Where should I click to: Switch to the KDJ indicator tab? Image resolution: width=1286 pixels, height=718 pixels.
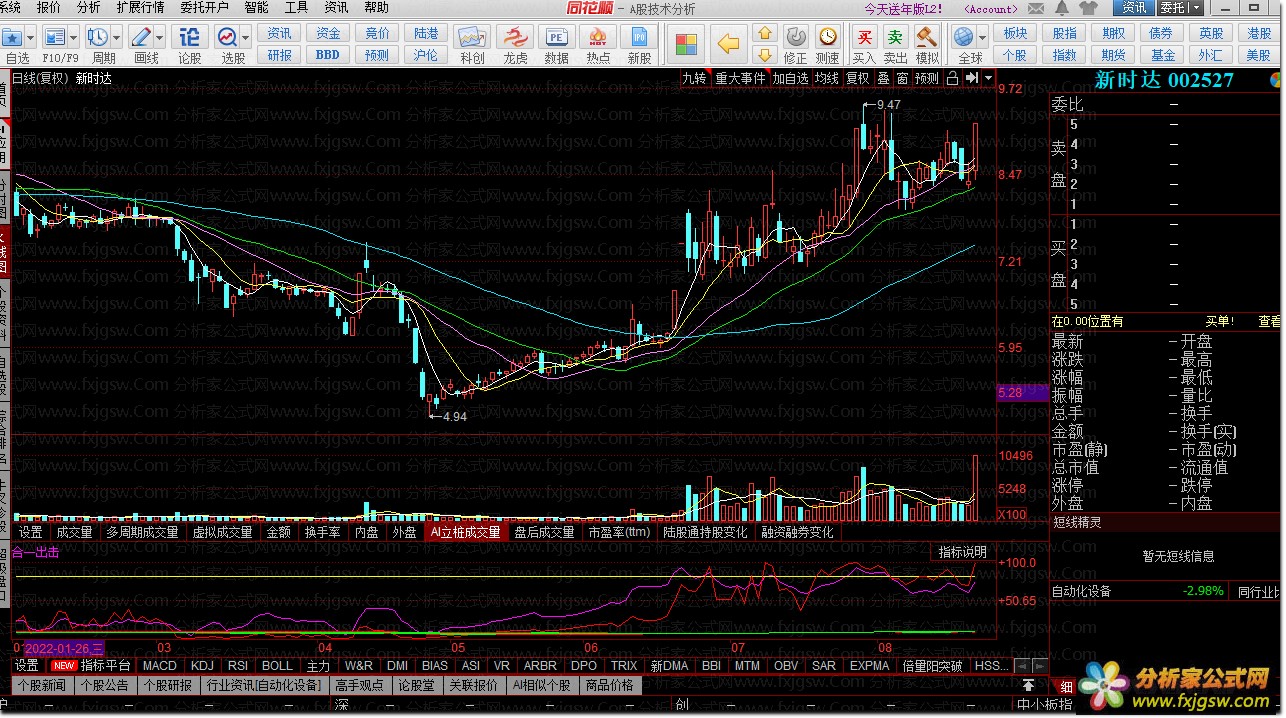[203, 666]
